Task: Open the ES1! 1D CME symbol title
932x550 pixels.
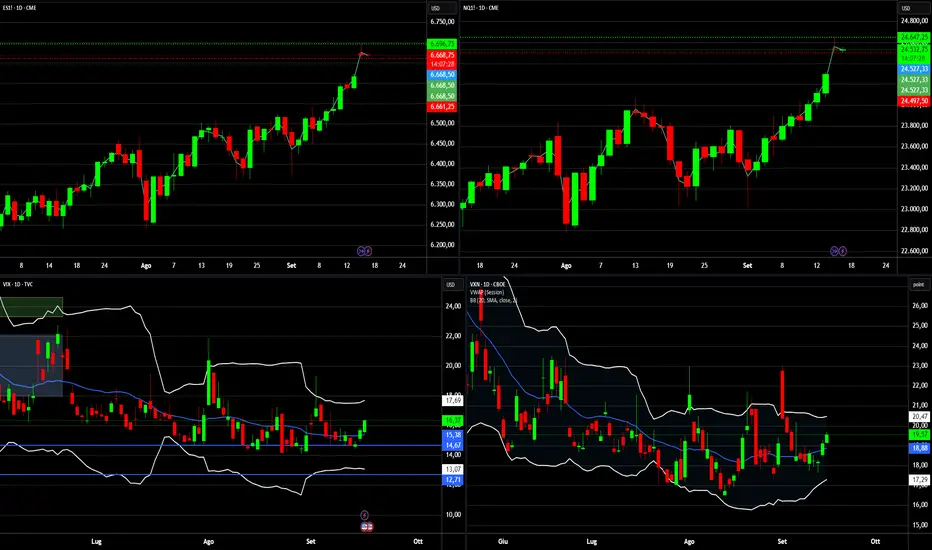Action: click(x=20, y=8)
